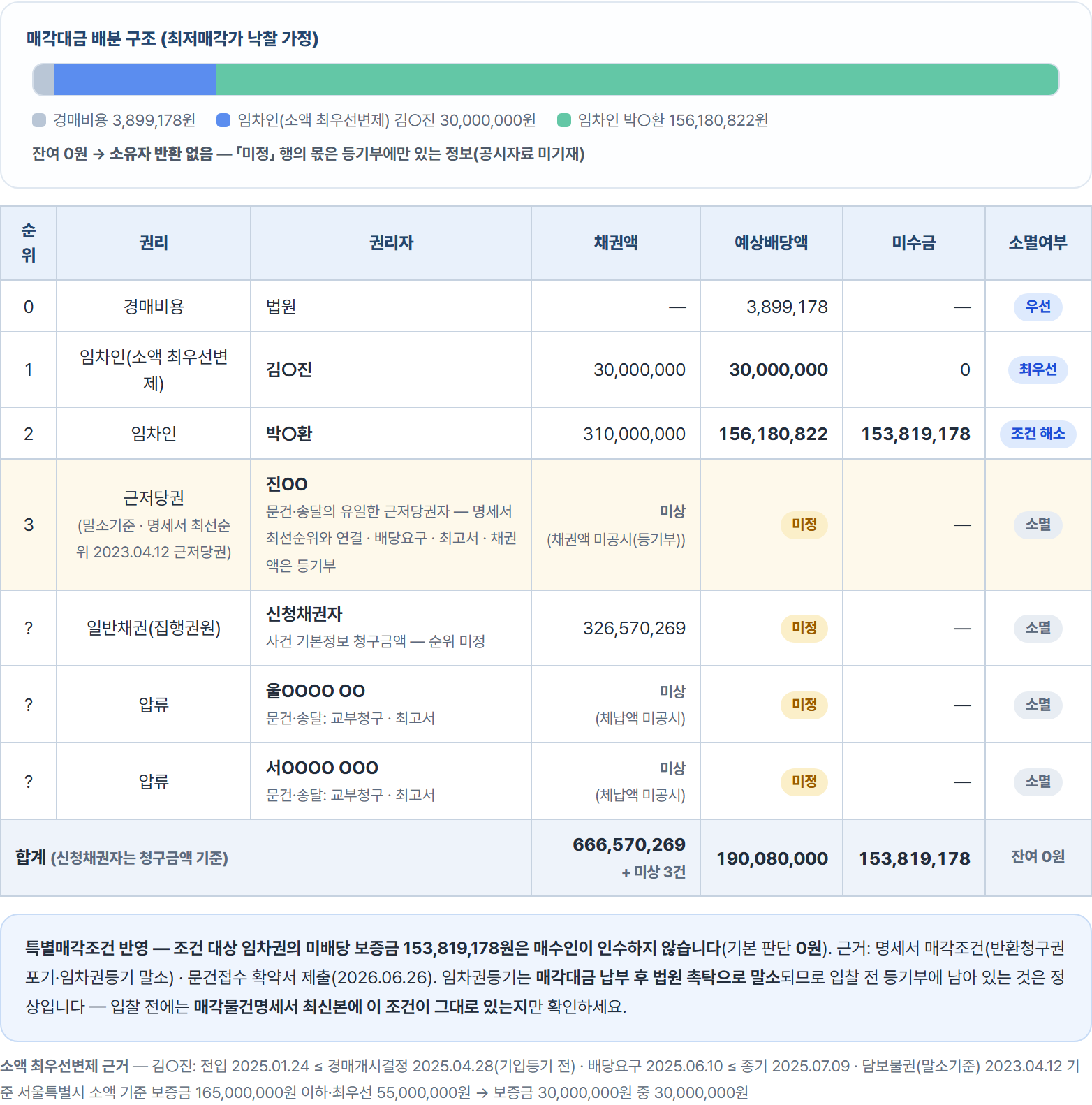The image size is (1092, 1105).
Task: Click the 예상배당액 column header
Action: (x=772, y=243)
